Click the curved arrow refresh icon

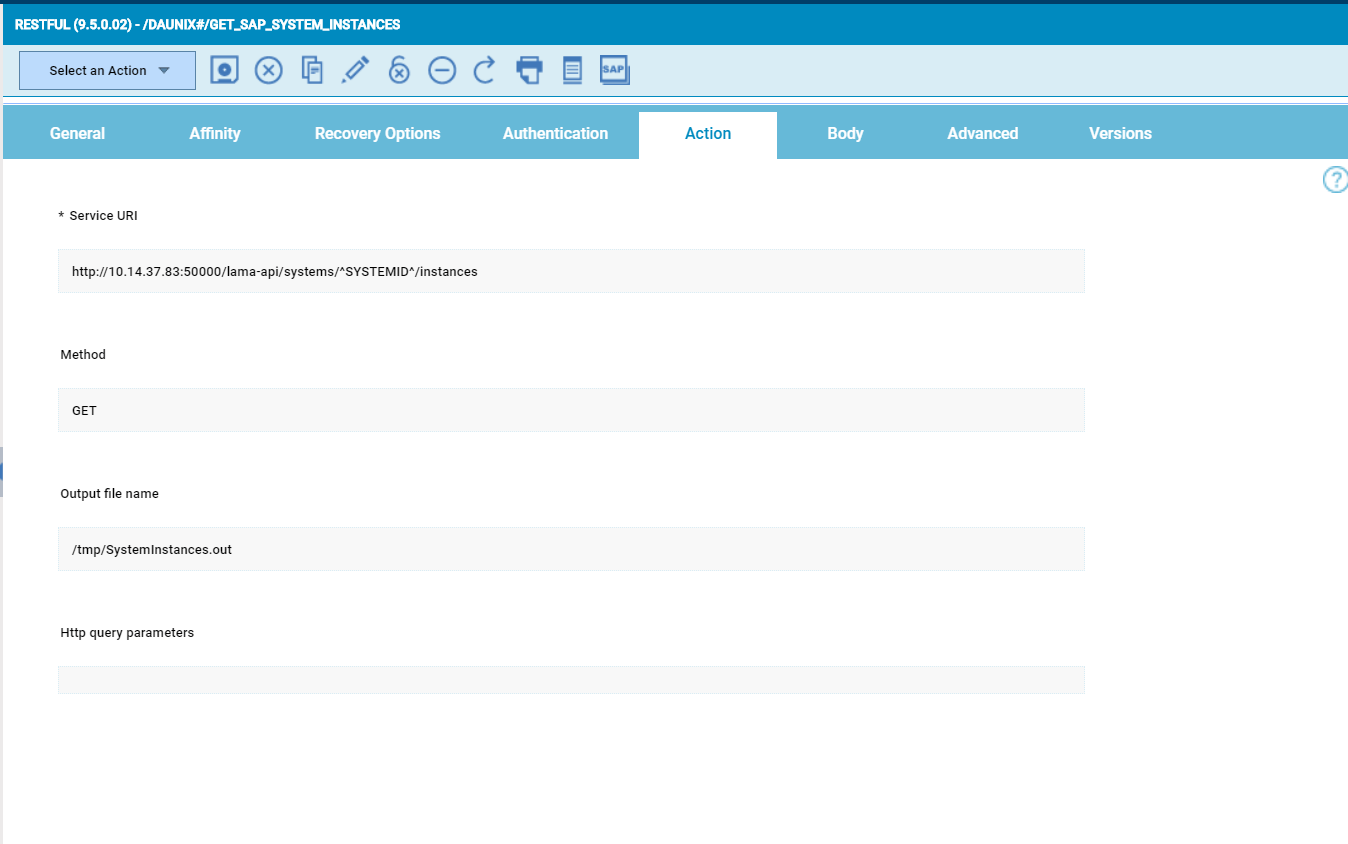click(485, 70)
